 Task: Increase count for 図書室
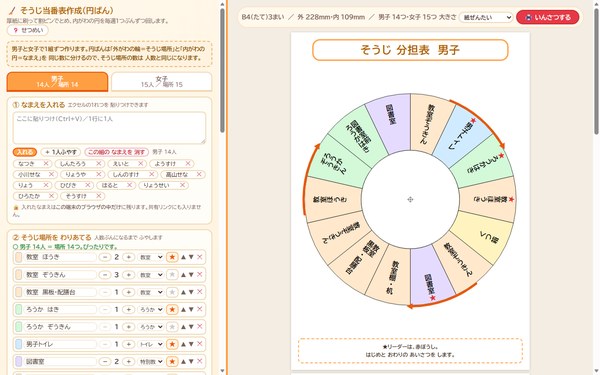coord(129,362)
